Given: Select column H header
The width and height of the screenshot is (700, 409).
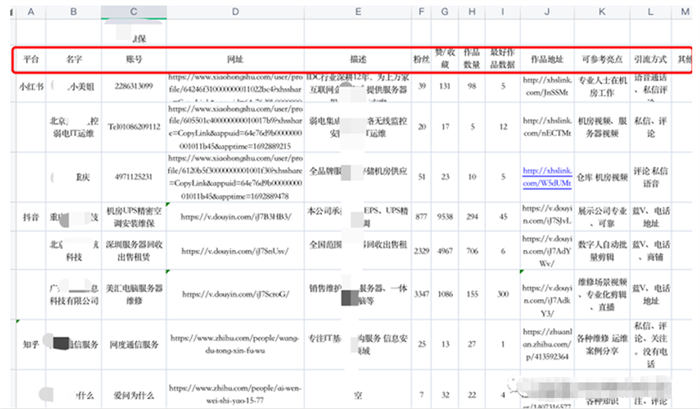Looking at the screenshot, I should 472,12.
